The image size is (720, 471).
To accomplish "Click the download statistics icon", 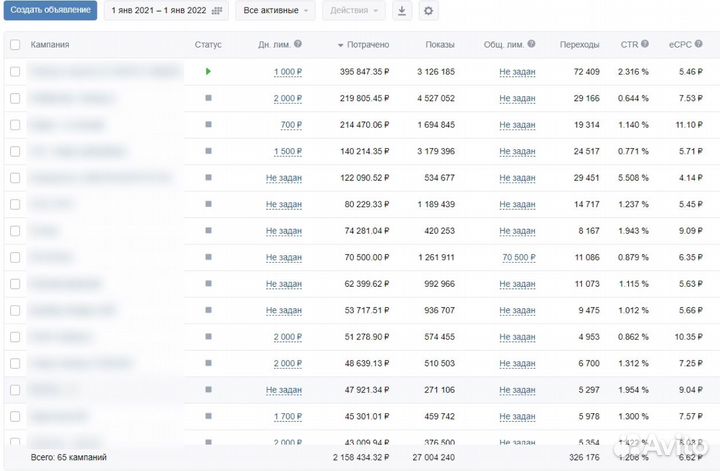I will 402,11.
